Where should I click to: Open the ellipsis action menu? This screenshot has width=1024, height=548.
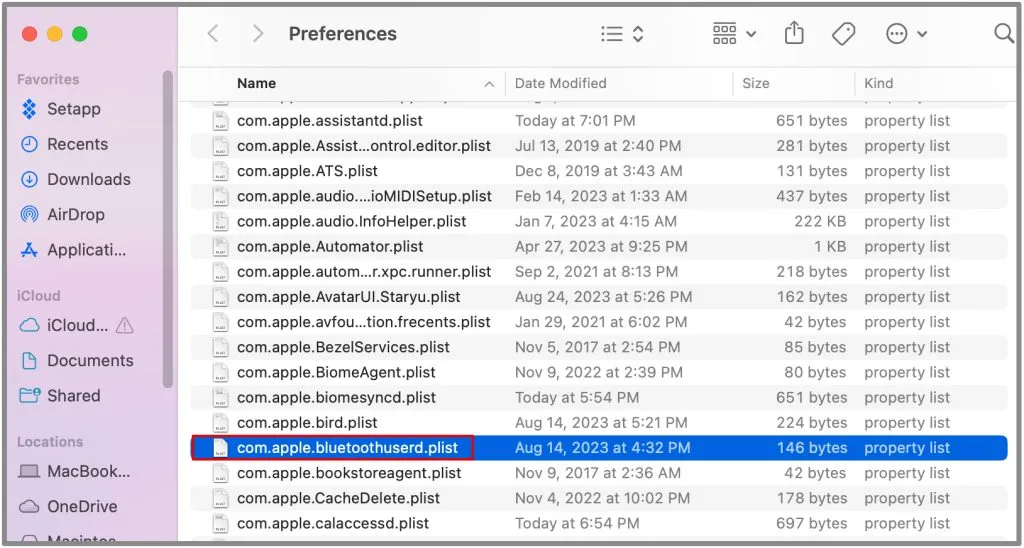pos(906,33)
